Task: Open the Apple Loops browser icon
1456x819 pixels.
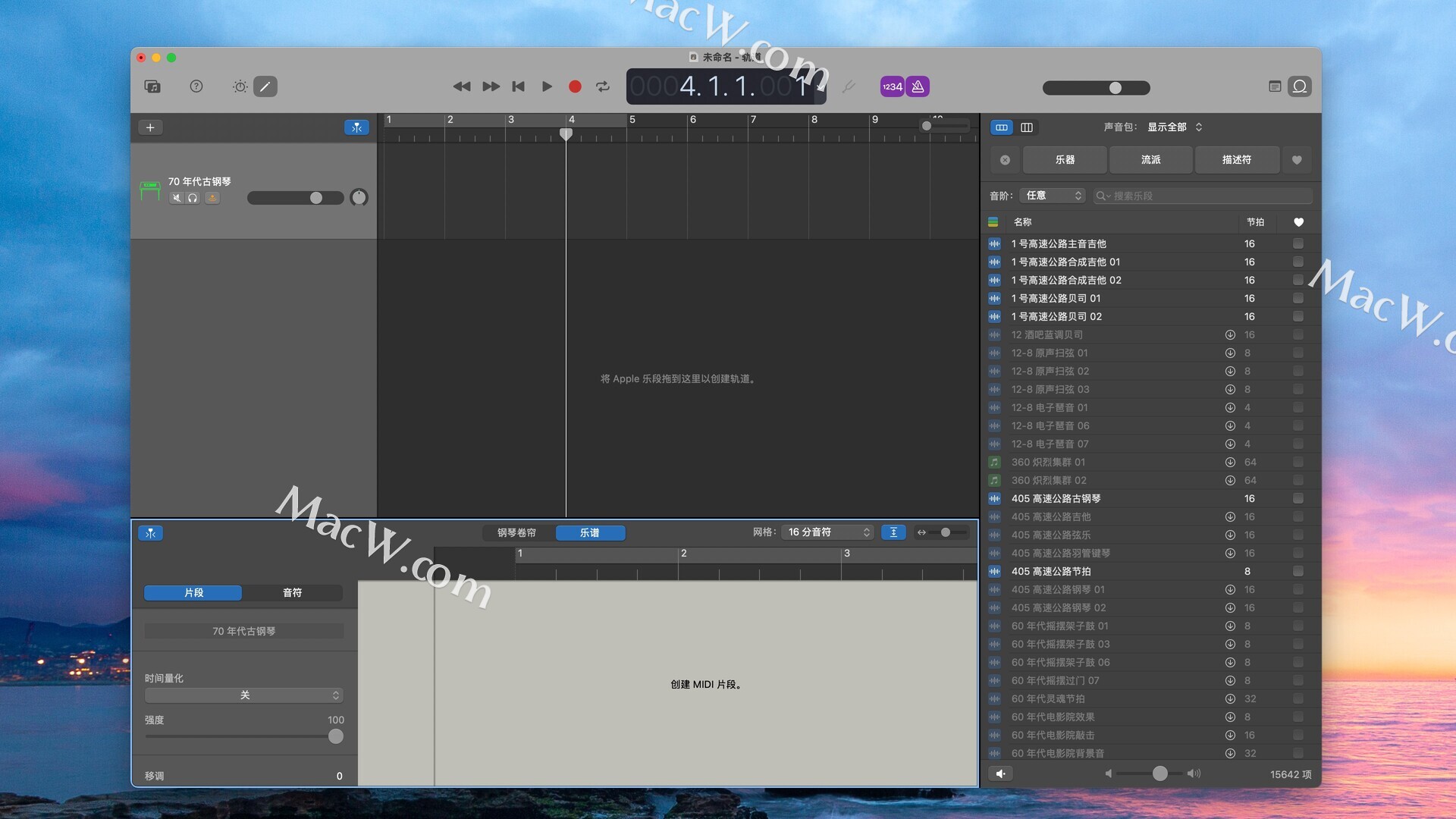Action: coord(1300,86)
